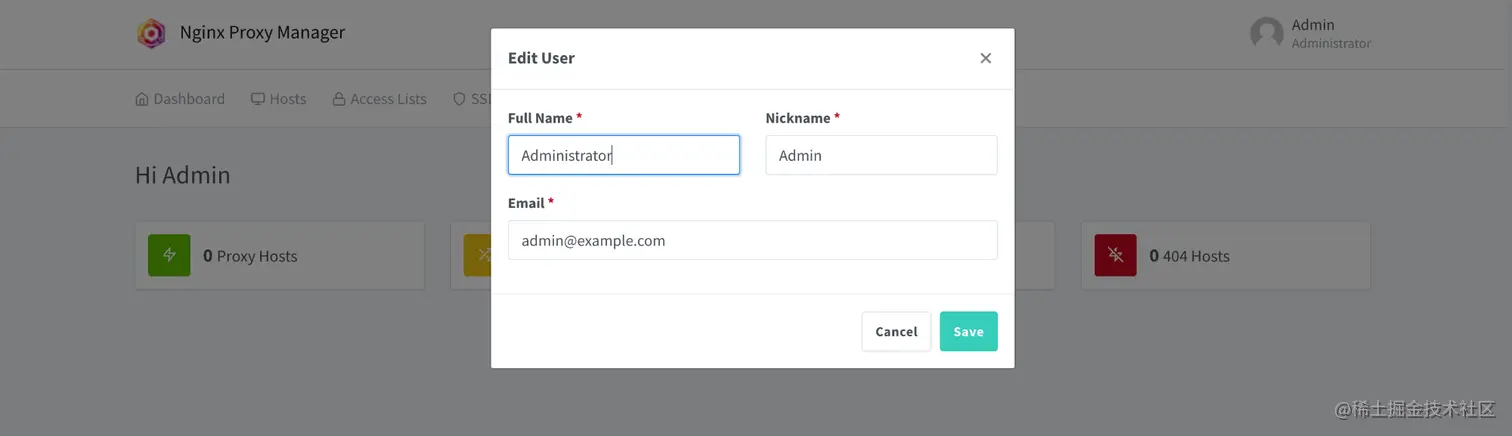Open the Admin user avatar menu
1512x436 pixels.
tap(1266, 33)
